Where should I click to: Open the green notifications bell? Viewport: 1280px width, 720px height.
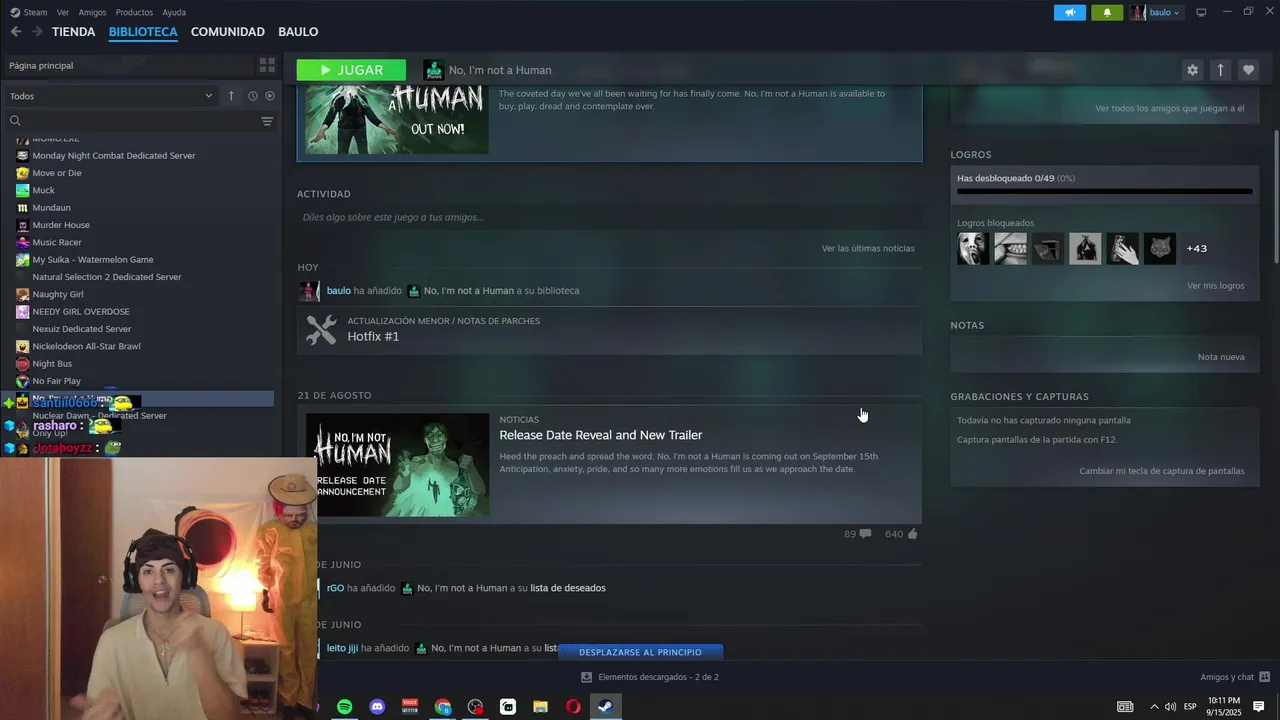pyautogui.click(x=1107, y=12)
